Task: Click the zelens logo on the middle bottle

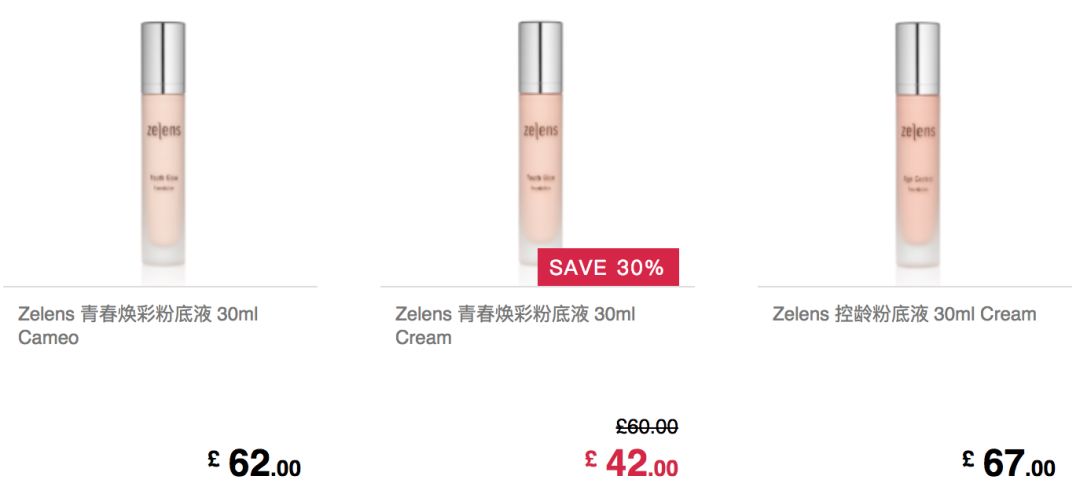Action: pyautogui.click(x=541, y=130)
